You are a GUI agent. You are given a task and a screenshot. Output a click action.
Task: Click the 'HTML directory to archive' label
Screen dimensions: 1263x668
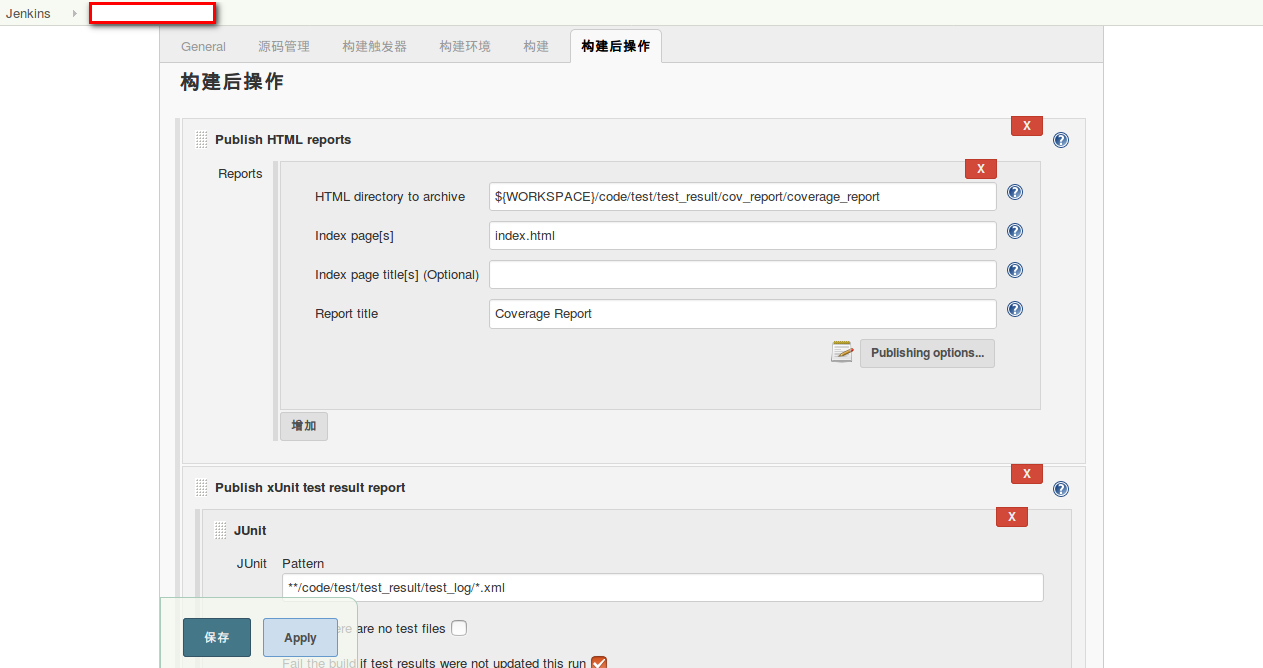tap(390, 197)
